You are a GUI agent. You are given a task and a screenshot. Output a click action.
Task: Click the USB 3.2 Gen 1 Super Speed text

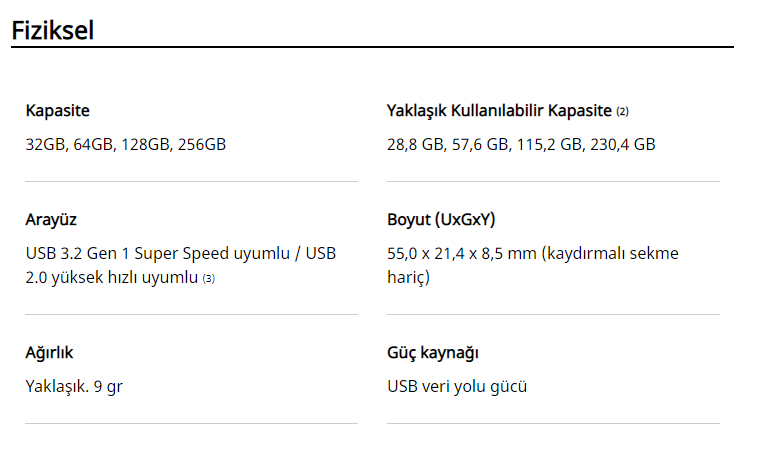click(127, 254)
